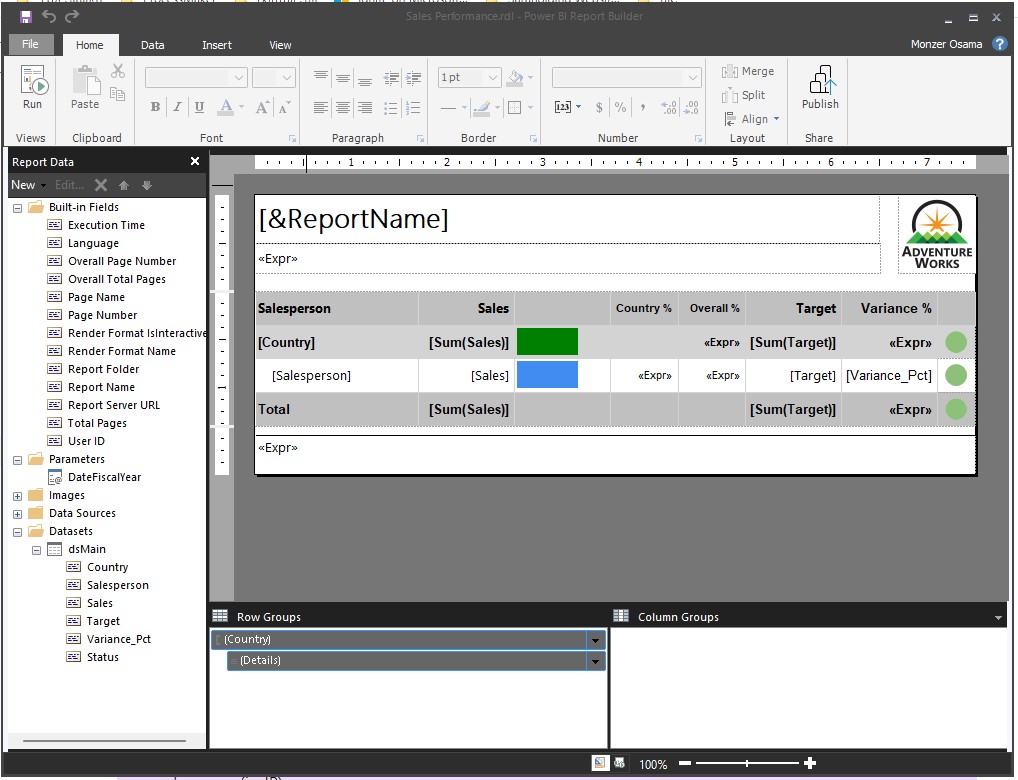Click the Save icon in title bar
The height and width of the screenshot is (780, 1018).
pos(26,17)
